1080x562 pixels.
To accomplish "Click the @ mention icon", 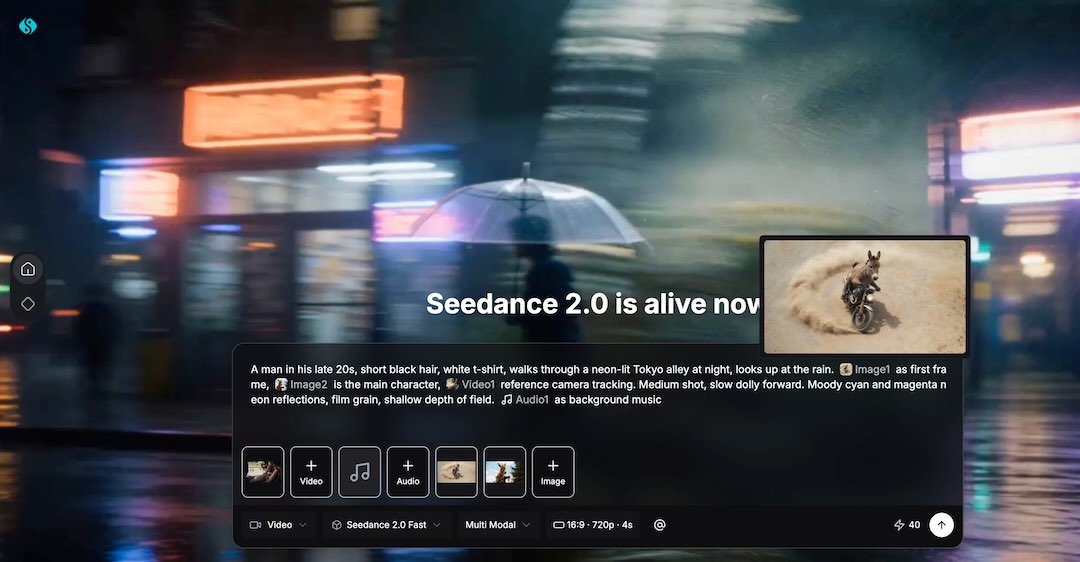I will (x=659, y=525).
